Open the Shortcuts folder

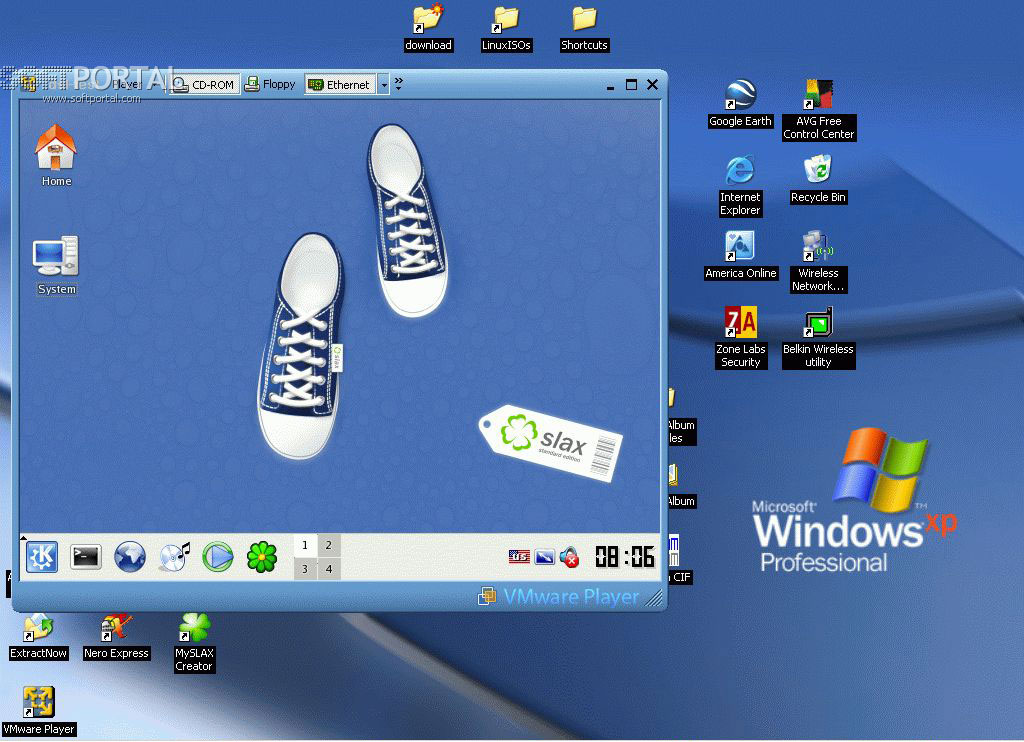[x=584, y=28]
